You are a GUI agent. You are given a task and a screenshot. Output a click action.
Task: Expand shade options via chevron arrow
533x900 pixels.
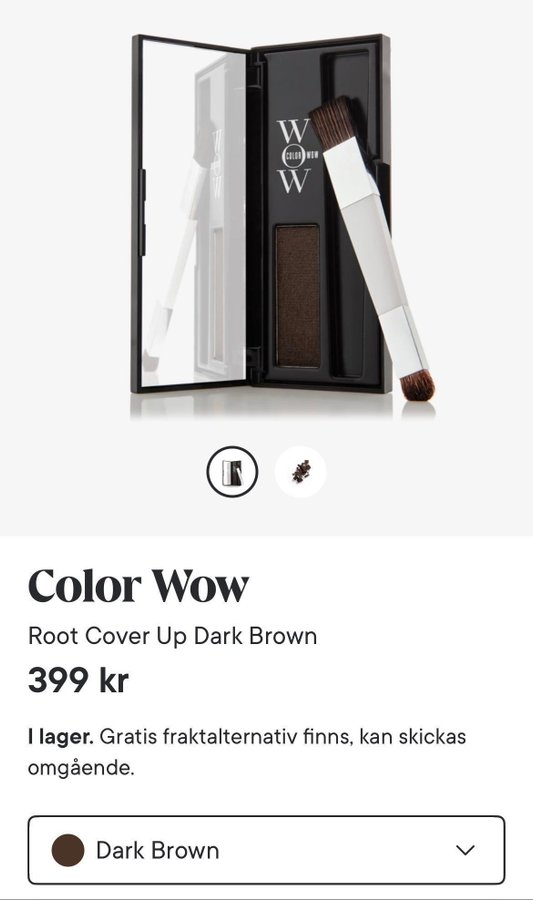(x=465, y=850)
